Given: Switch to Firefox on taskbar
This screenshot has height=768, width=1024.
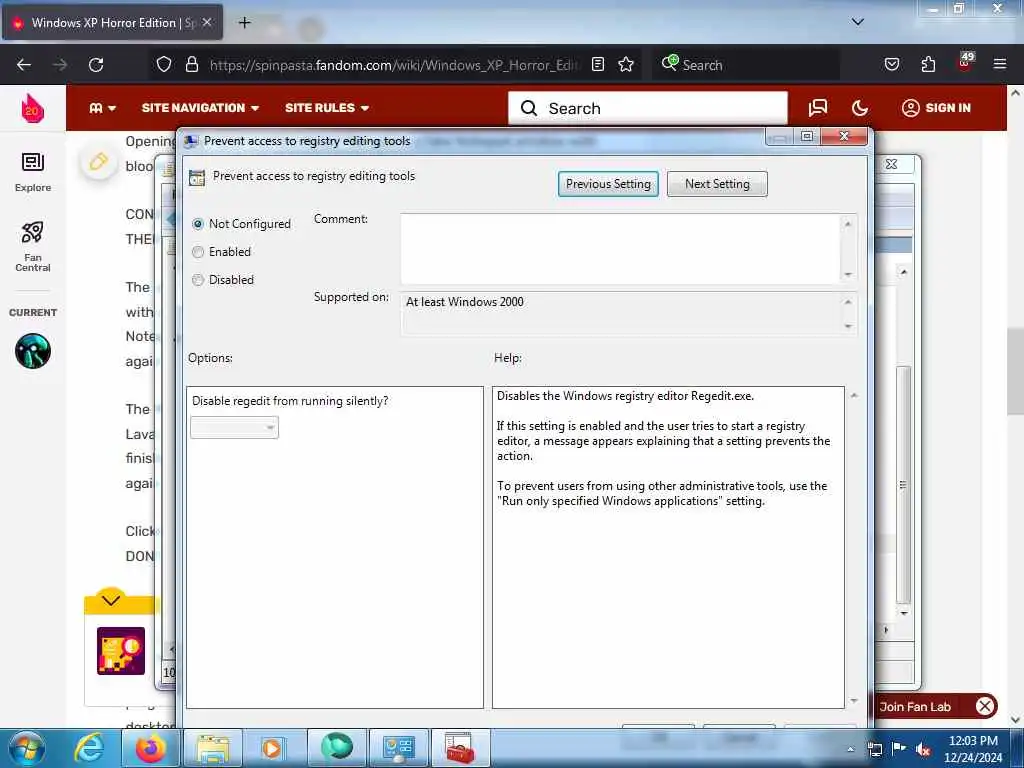Looking at the screenshot, I should [150, 748].
